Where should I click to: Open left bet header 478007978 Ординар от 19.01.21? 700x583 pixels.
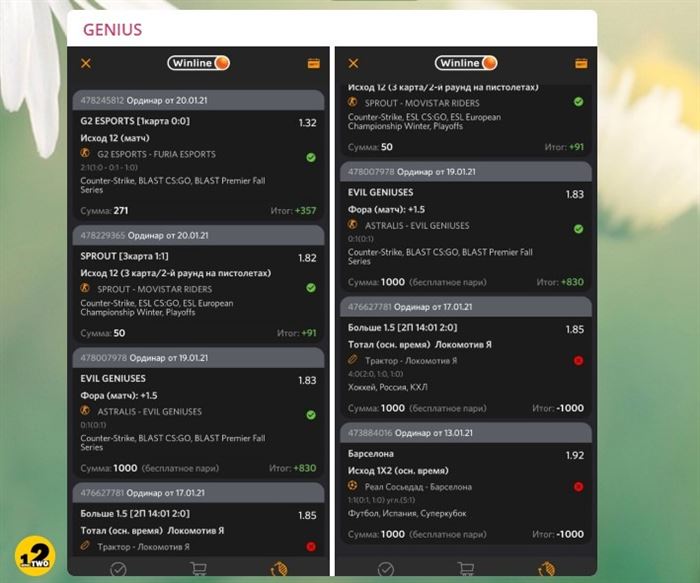coord(199,358)
